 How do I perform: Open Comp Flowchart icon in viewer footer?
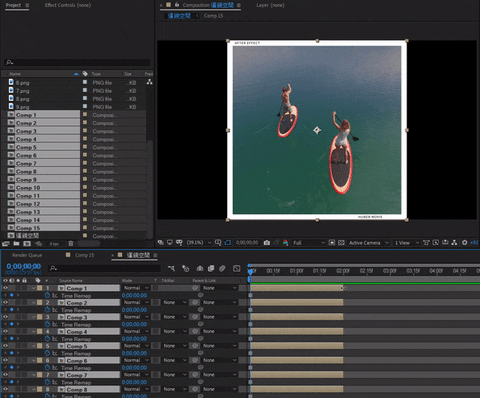[x=454, y=243]
